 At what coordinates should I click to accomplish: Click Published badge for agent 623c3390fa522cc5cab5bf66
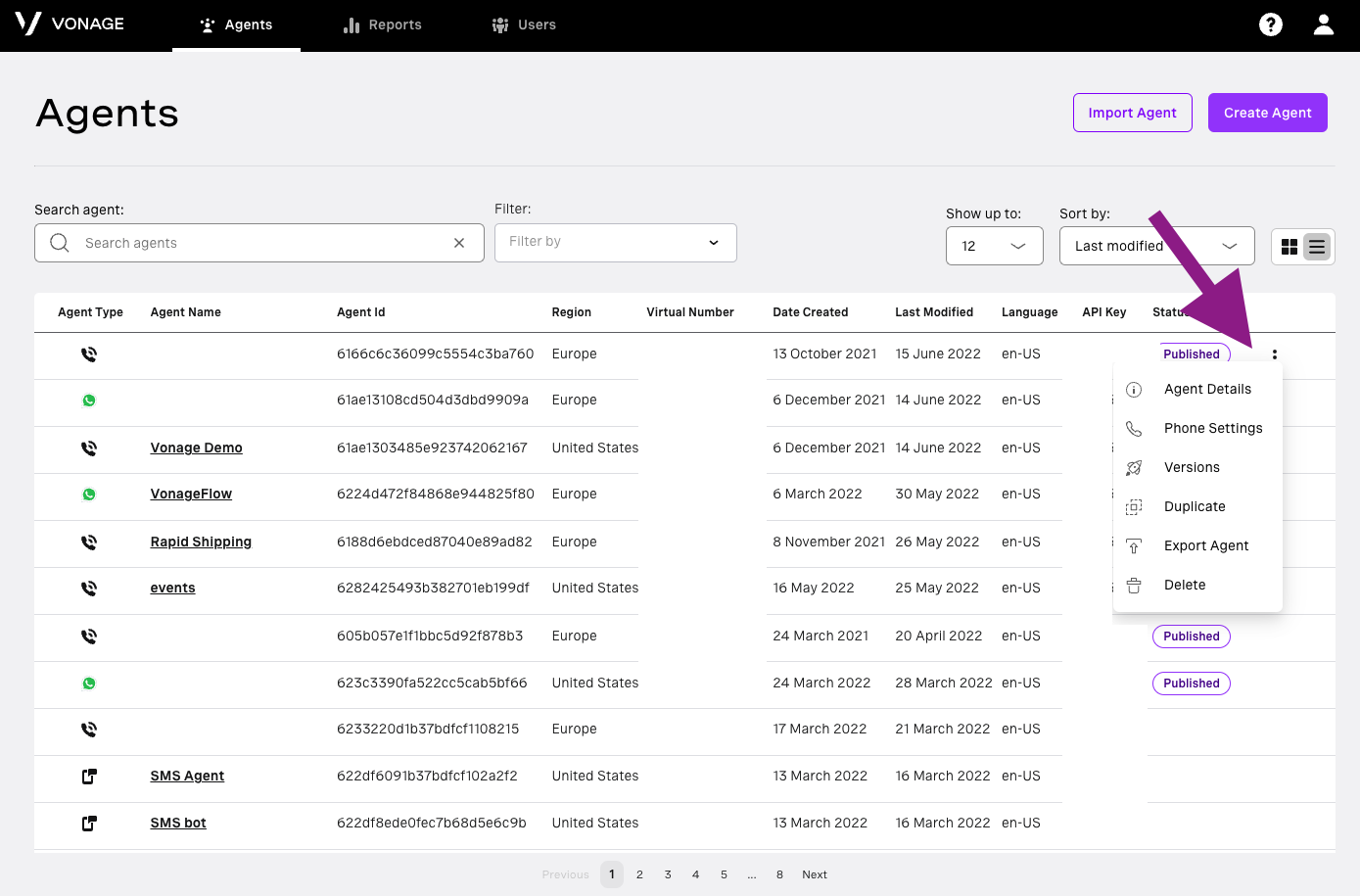coord(1192,684)
